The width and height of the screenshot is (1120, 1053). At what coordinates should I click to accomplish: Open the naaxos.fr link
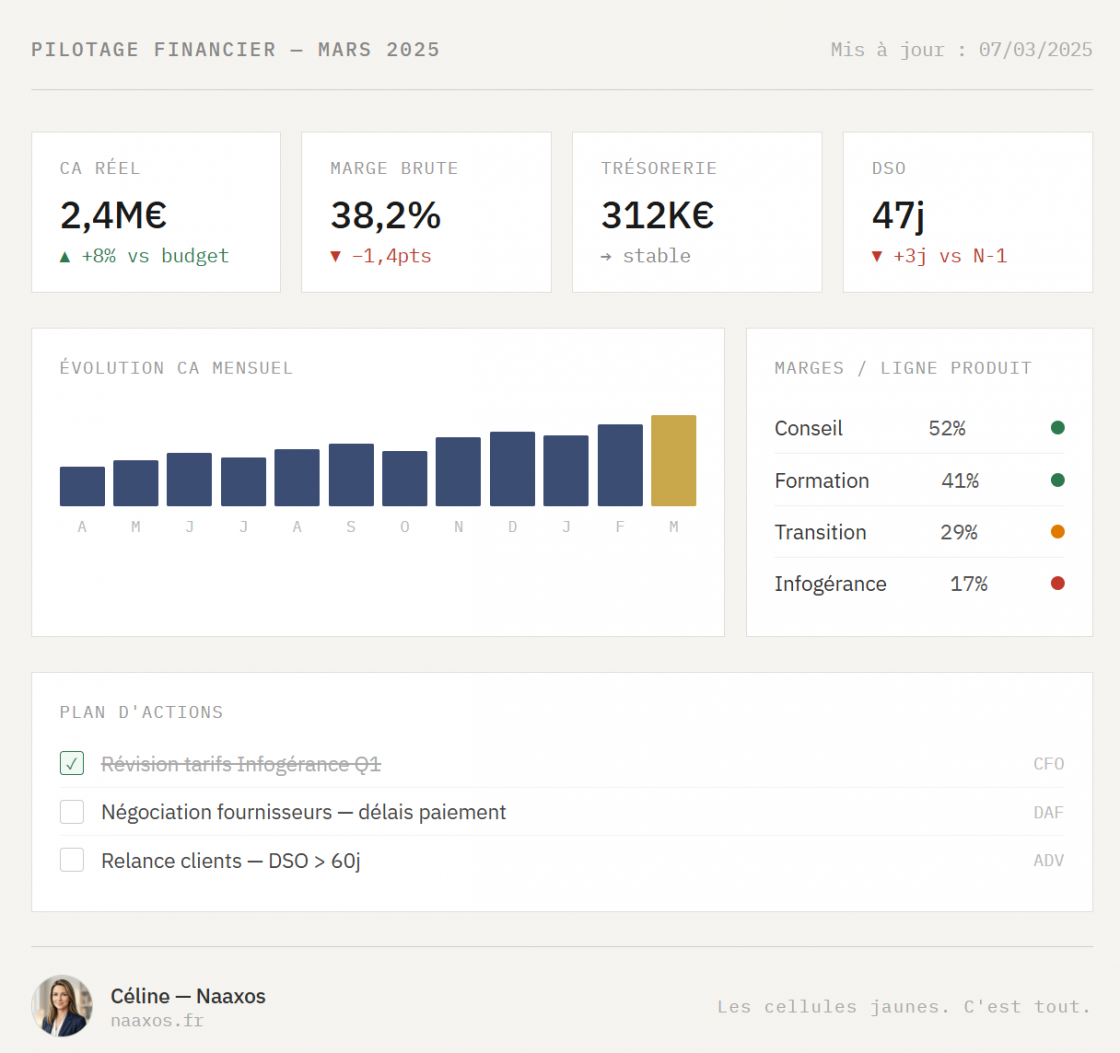(x=157, y=1021)
